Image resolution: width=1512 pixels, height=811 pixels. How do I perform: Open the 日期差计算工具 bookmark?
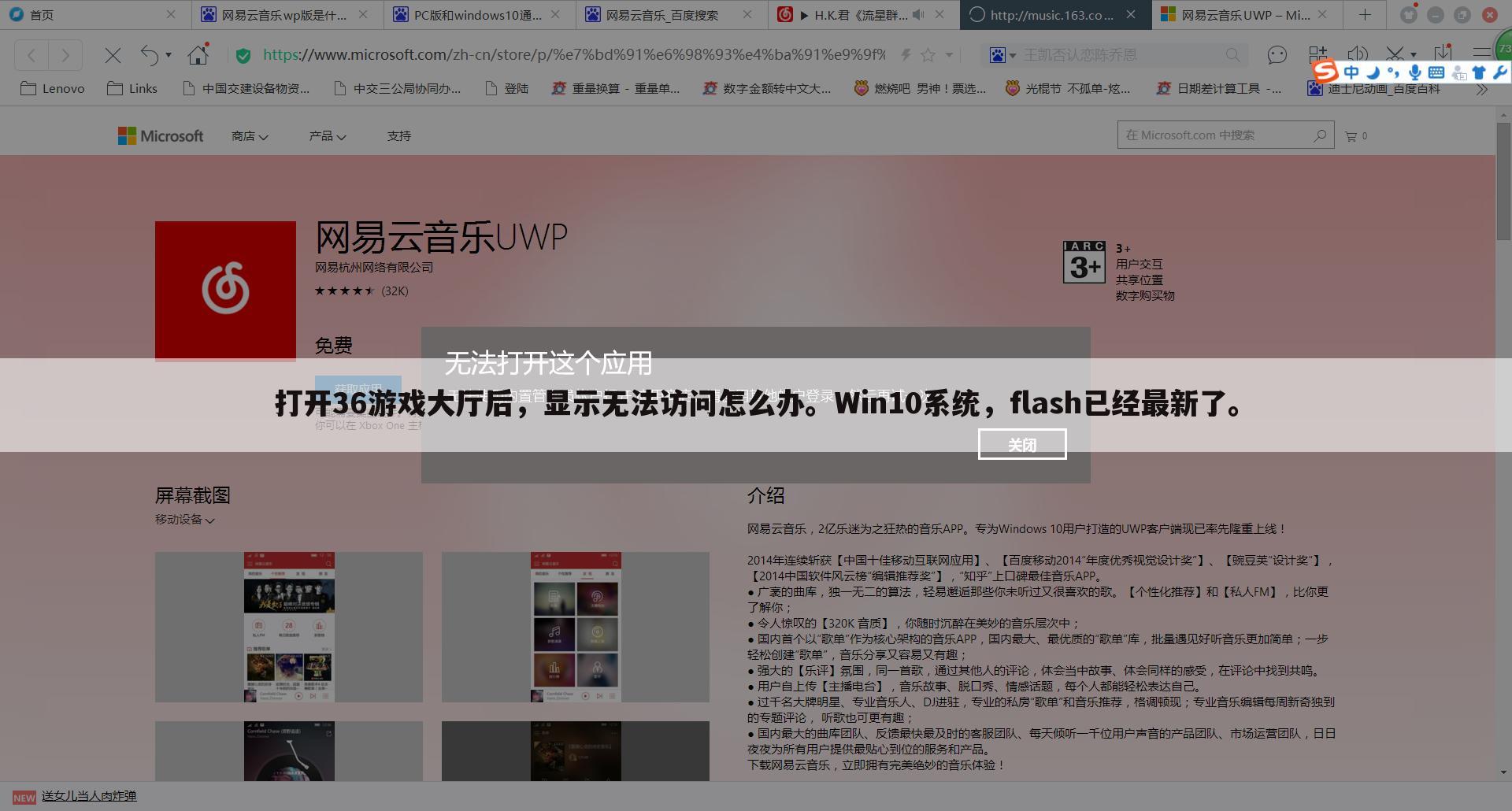coord(1218,88)
